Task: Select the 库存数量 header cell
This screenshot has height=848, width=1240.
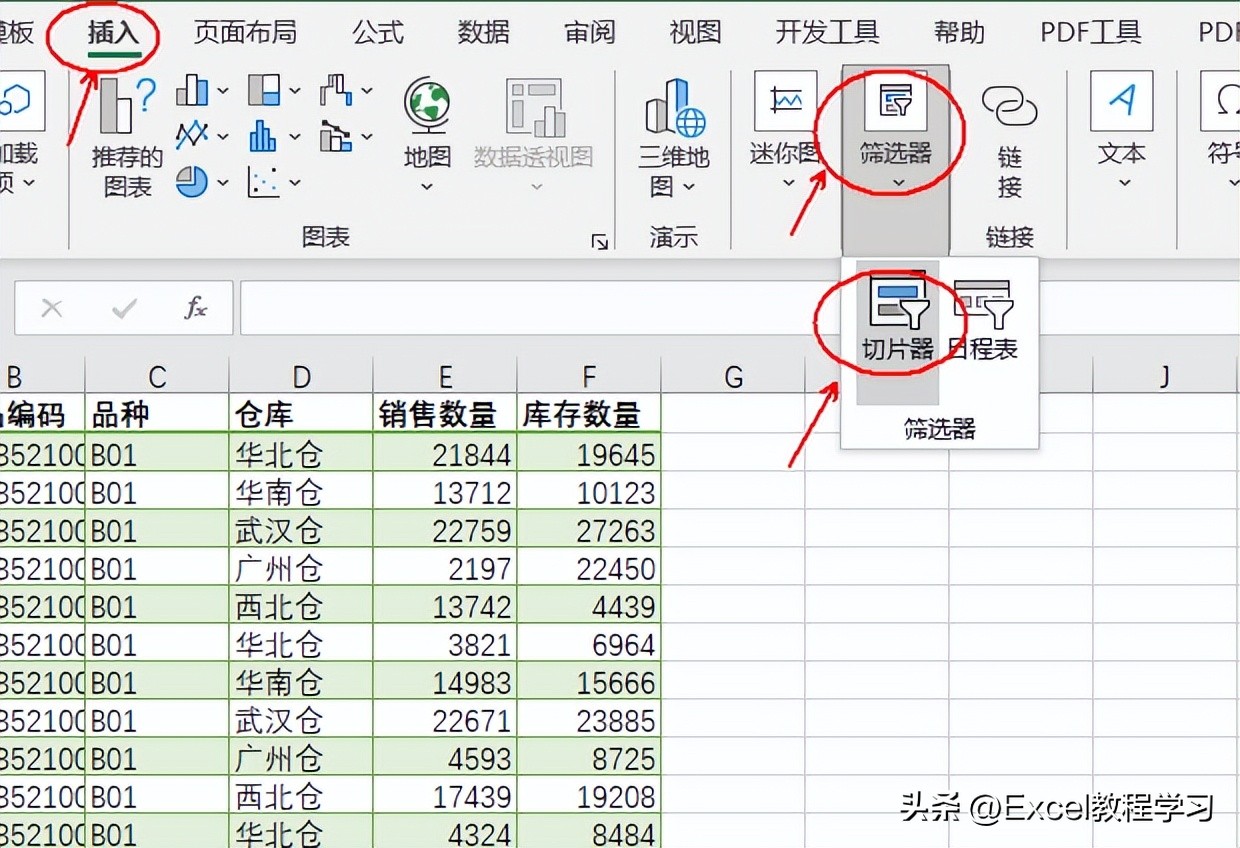Action: (x=589, y=414)
